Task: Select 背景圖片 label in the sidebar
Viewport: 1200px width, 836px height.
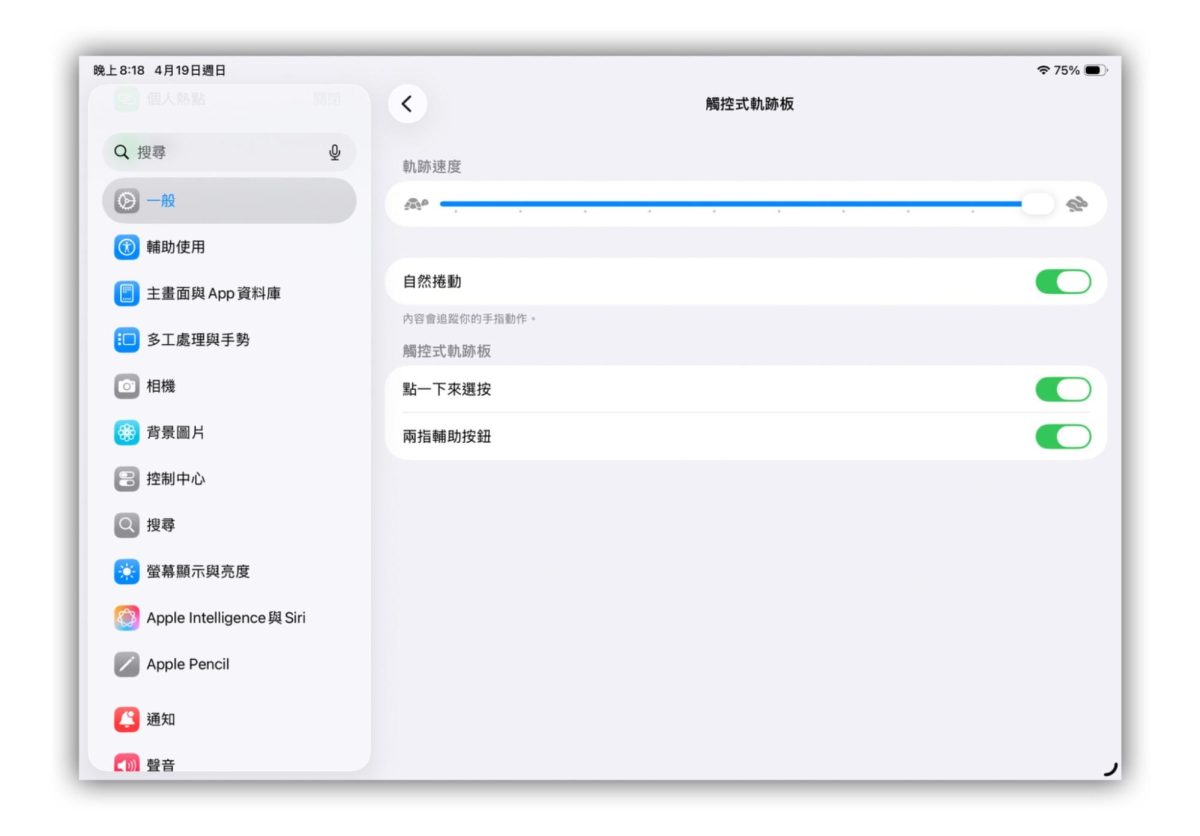Action: click(176, 432)
